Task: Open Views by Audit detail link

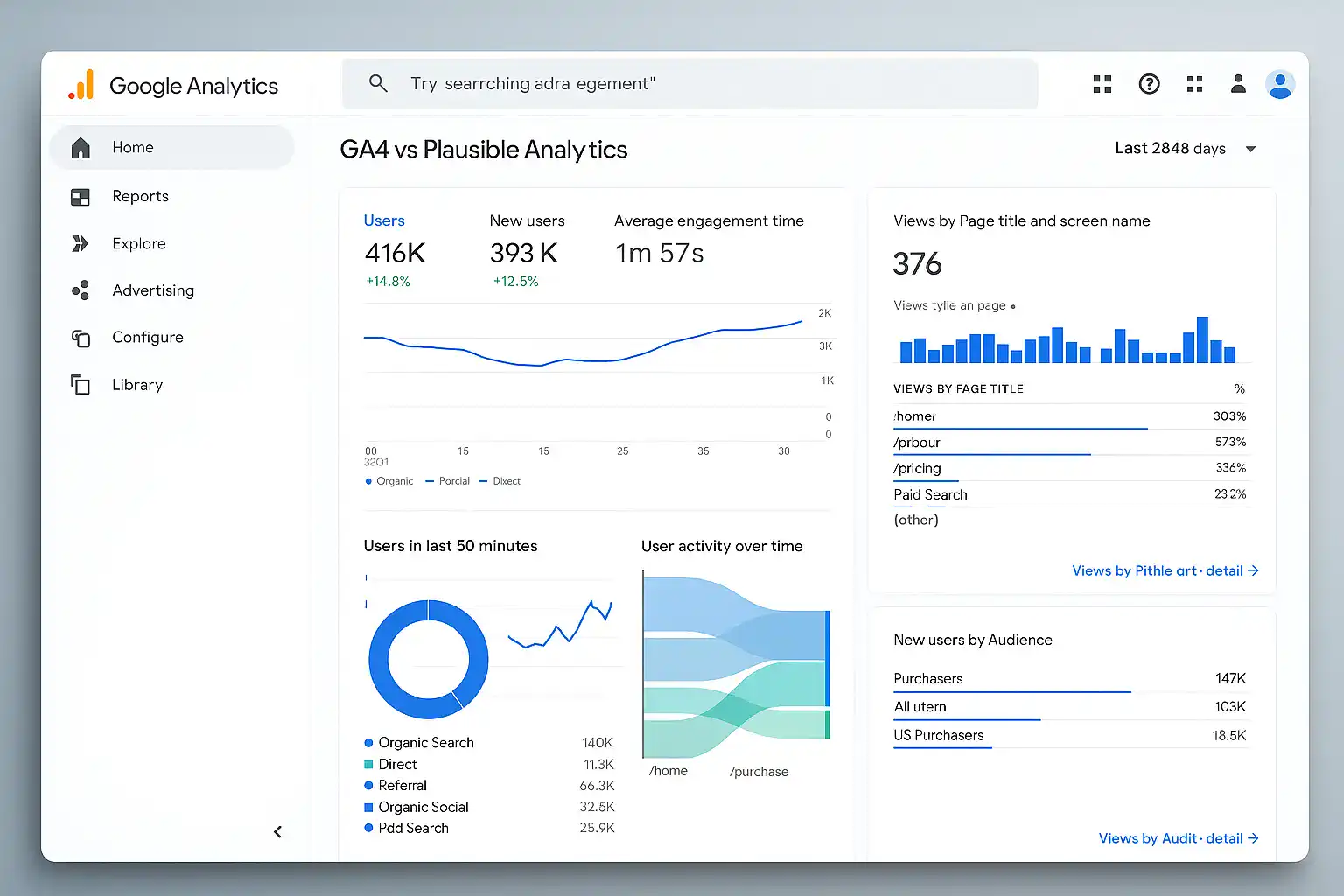Action: (x=1178, y=838)
